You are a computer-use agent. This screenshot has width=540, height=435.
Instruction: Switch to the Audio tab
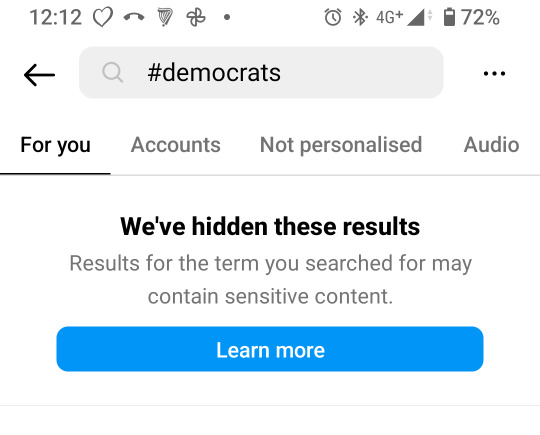pyautogui.click(x=491, y=145)
